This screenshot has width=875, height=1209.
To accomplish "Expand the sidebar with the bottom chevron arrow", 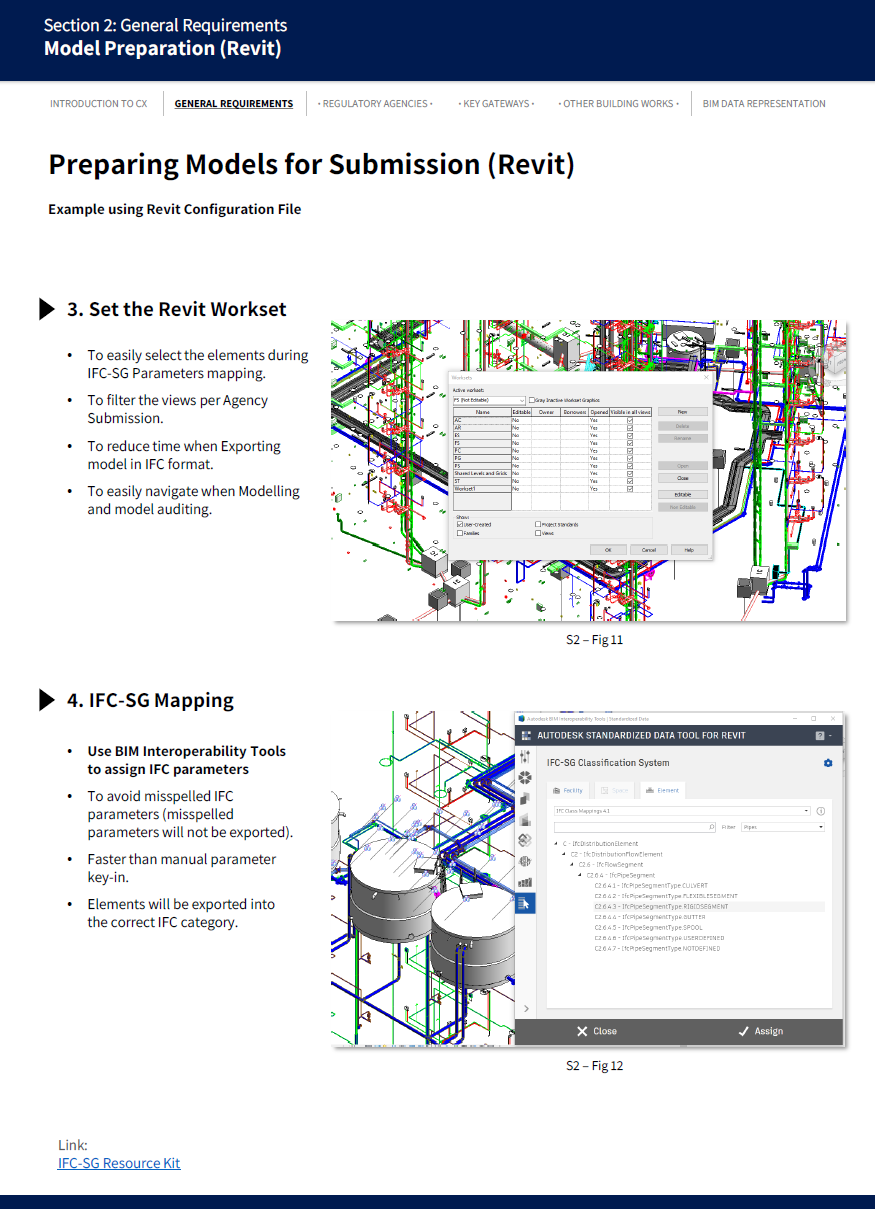I will pyautogui.click(x=526, y=1008).
